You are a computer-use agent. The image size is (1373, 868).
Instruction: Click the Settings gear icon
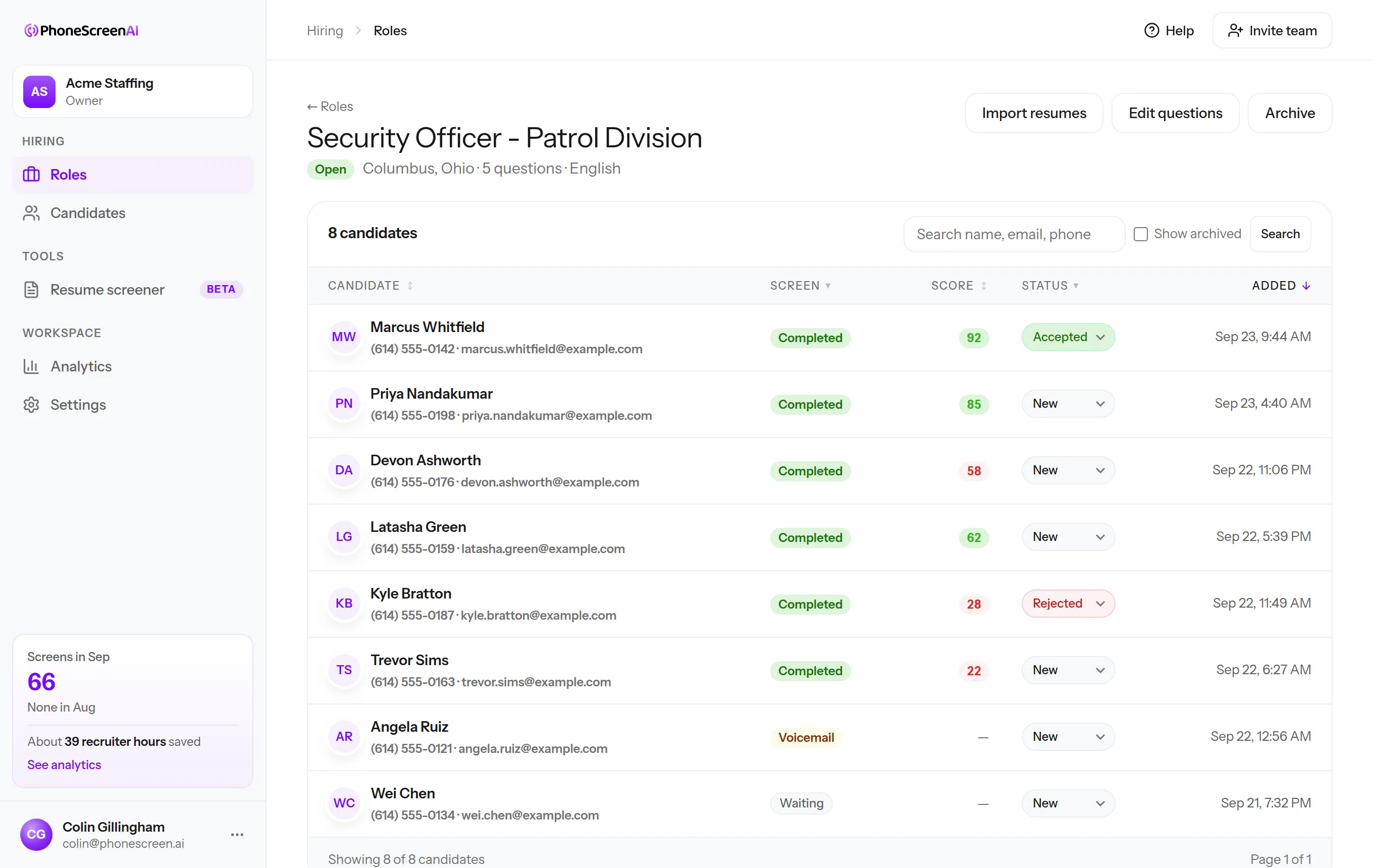tap(31, 405)
